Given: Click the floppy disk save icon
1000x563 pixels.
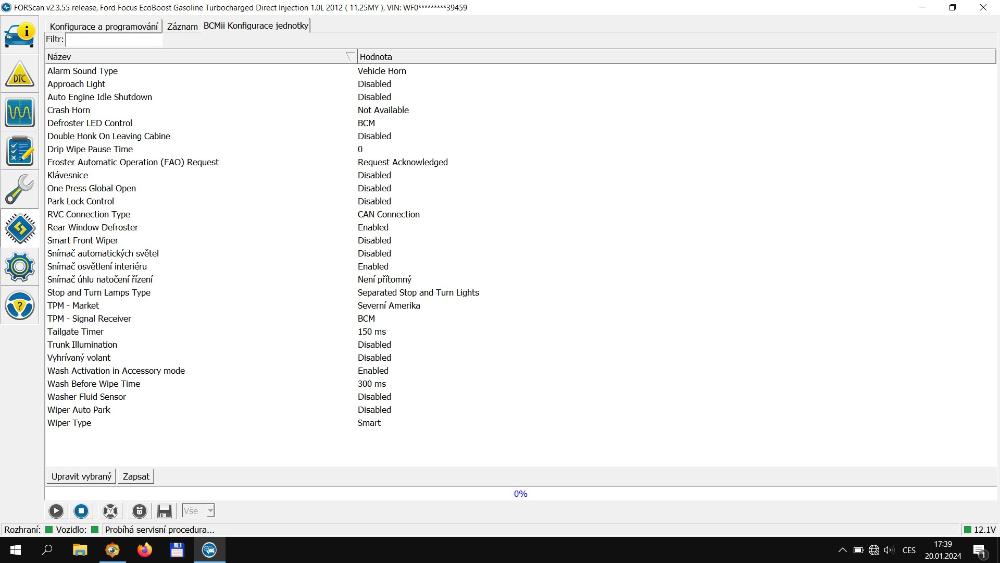Looking at the screenshot, I should coord(165,511).
